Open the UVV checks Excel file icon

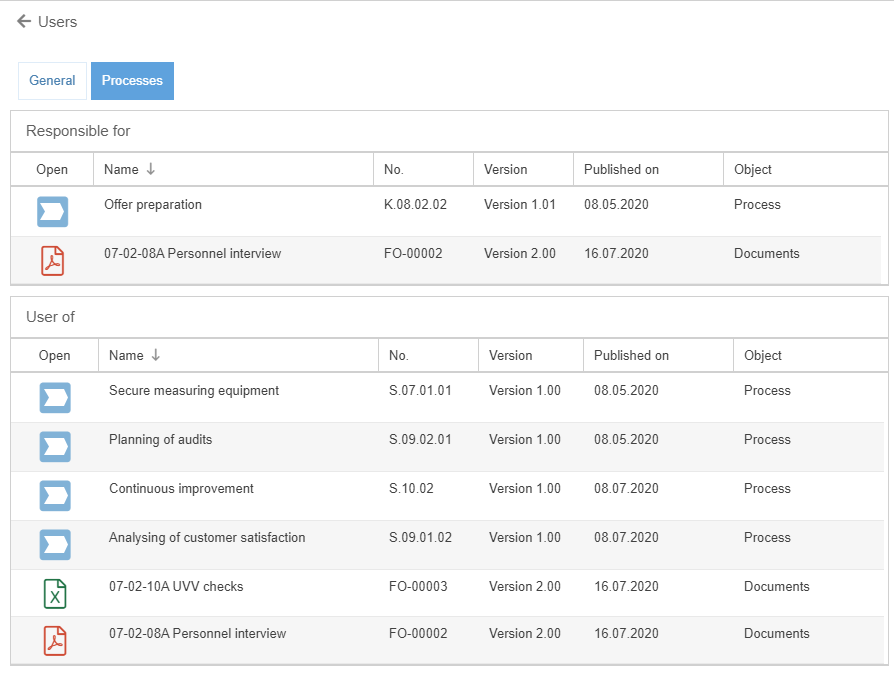pos(55,594)
